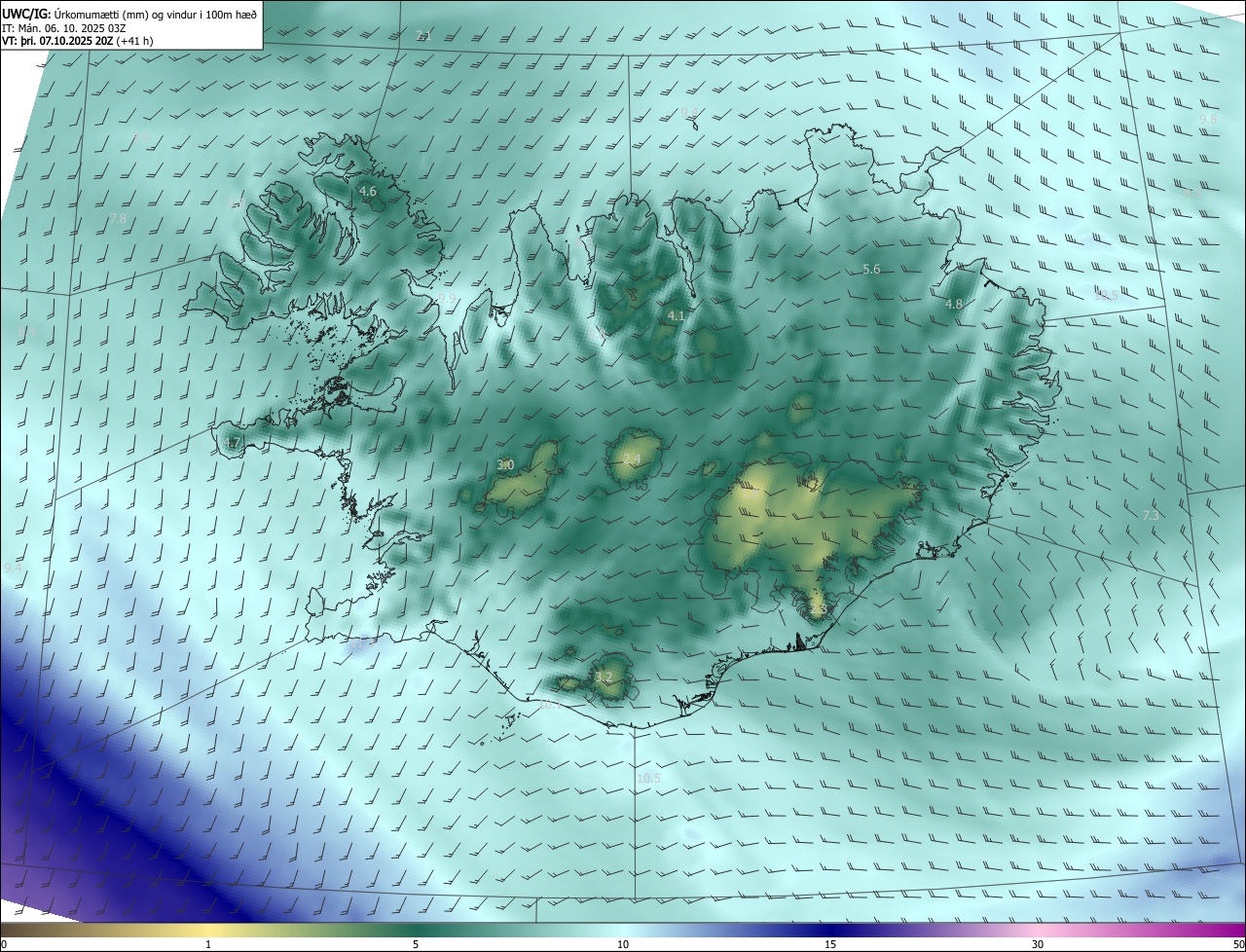
Task: Click the UWC/IG Úrkomumætti title line
Action: tap(129, 13)
